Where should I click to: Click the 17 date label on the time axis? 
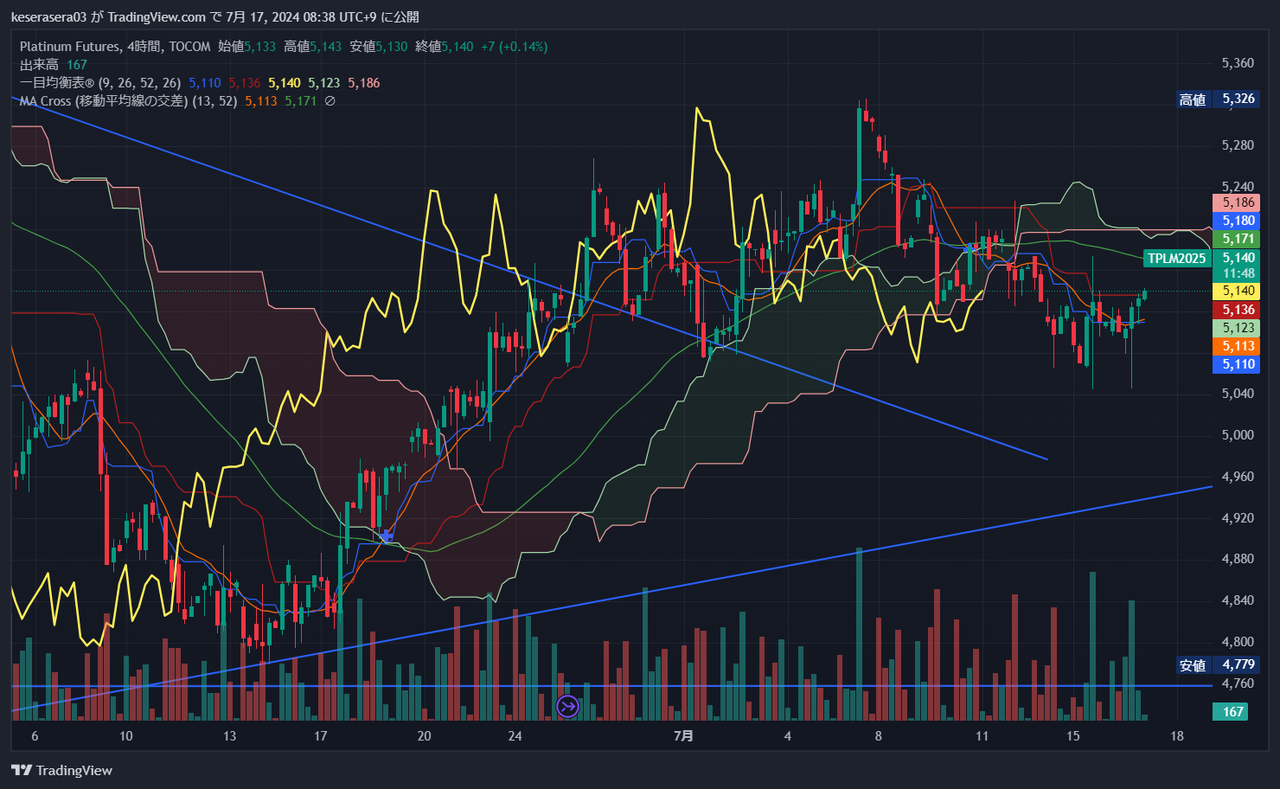tap(321, 736)
